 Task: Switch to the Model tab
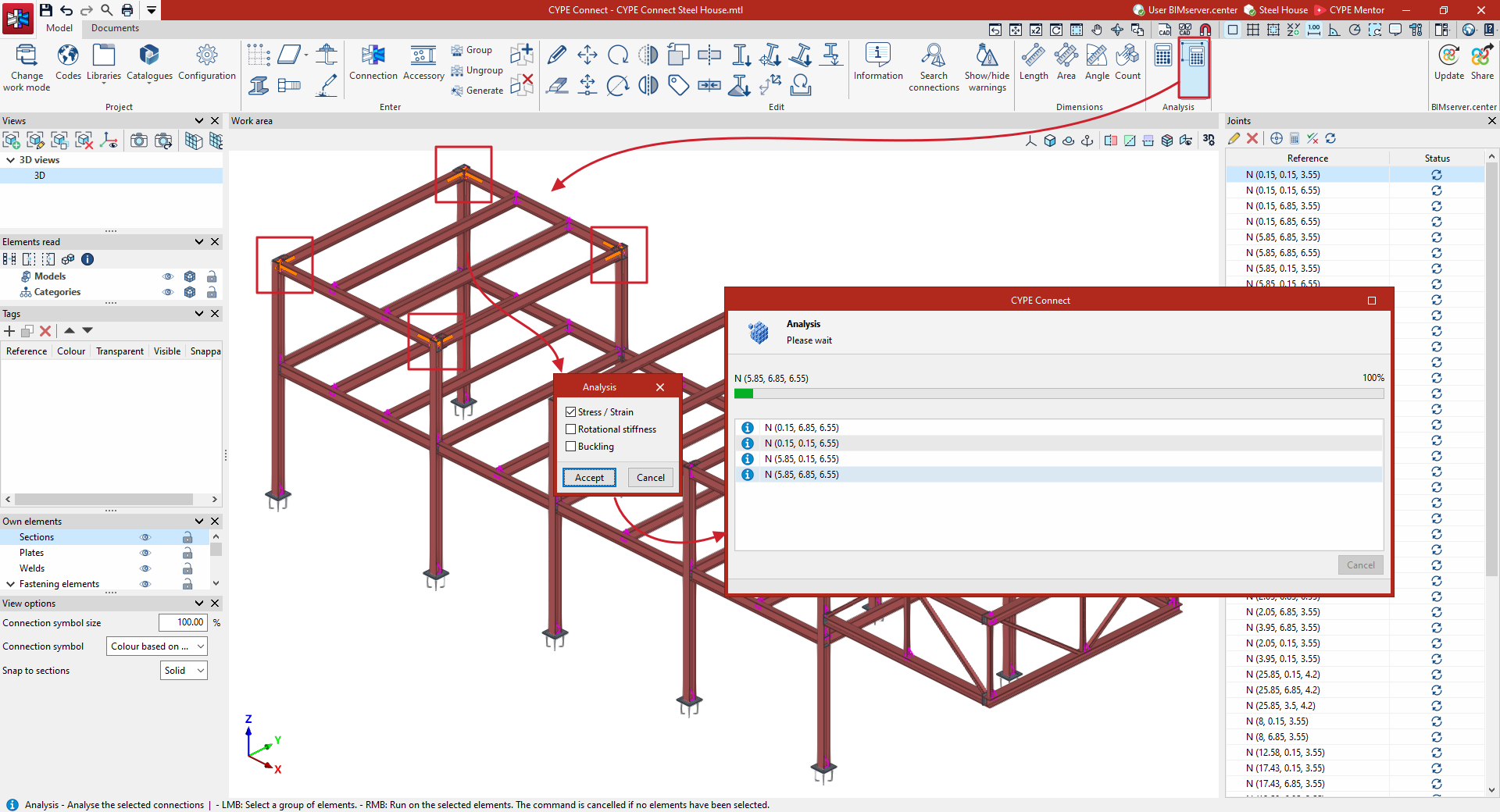tap(59, 28)
